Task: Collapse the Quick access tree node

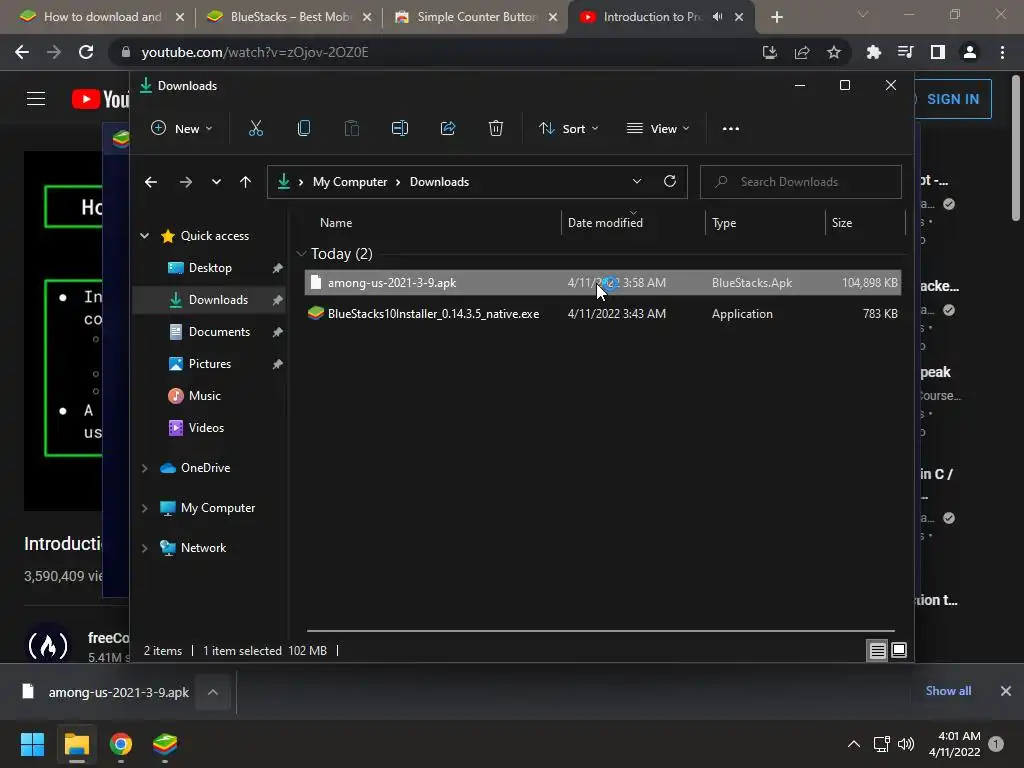Action: tap(144, 236)
